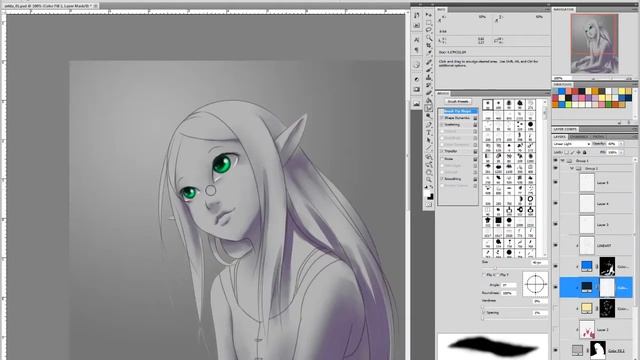Click the active Smudge tool
This screenshot has width=640, height=360.
[x=429, y=108]
